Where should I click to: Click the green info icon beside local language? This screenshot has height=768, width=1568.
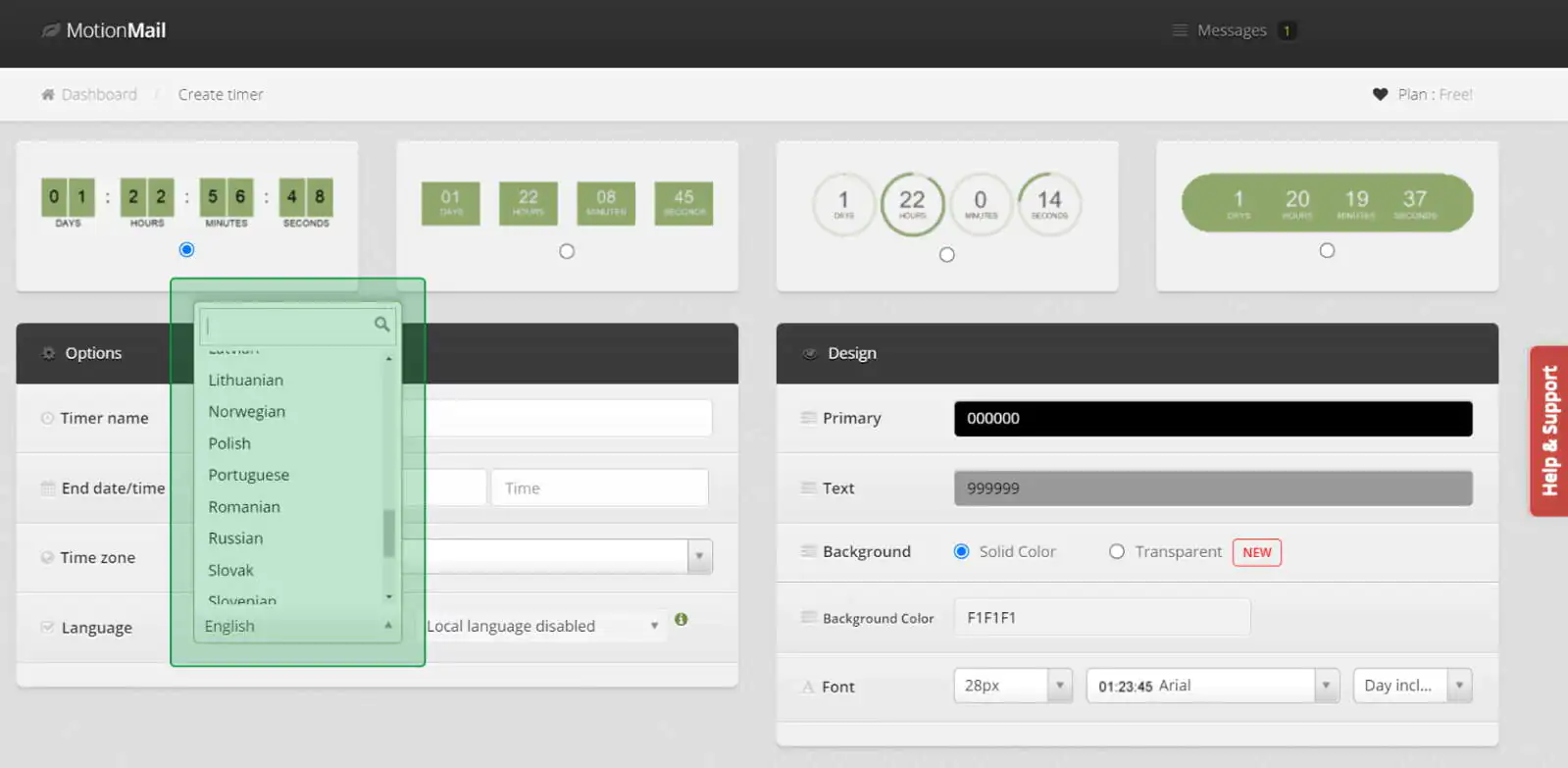point(681,619)
